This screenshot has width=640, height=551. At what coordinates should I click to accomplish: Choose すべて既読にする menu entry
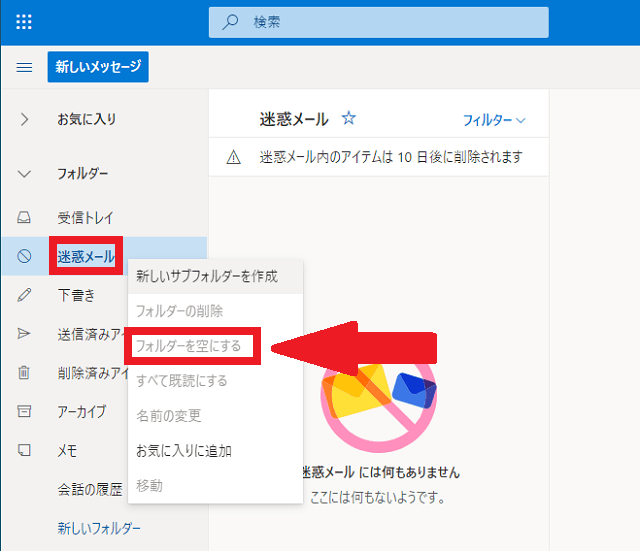[216, 381]
